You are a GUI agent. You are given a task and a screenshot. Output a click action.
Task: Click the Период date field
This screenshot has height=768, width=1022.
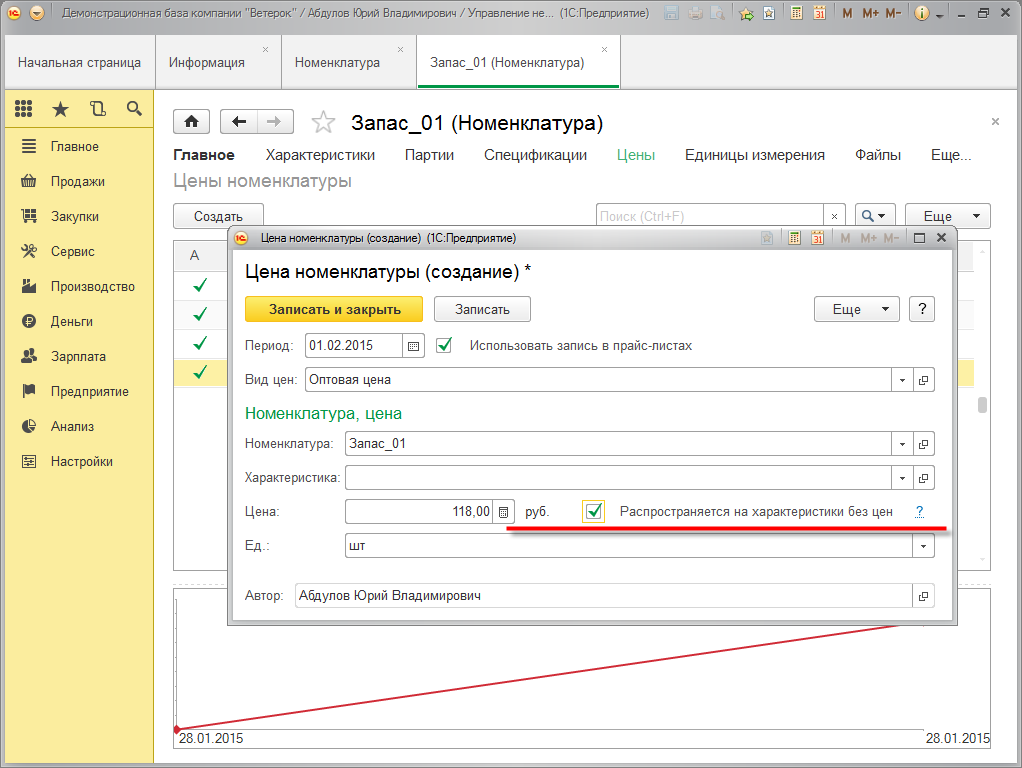click(x=354, y=346)
